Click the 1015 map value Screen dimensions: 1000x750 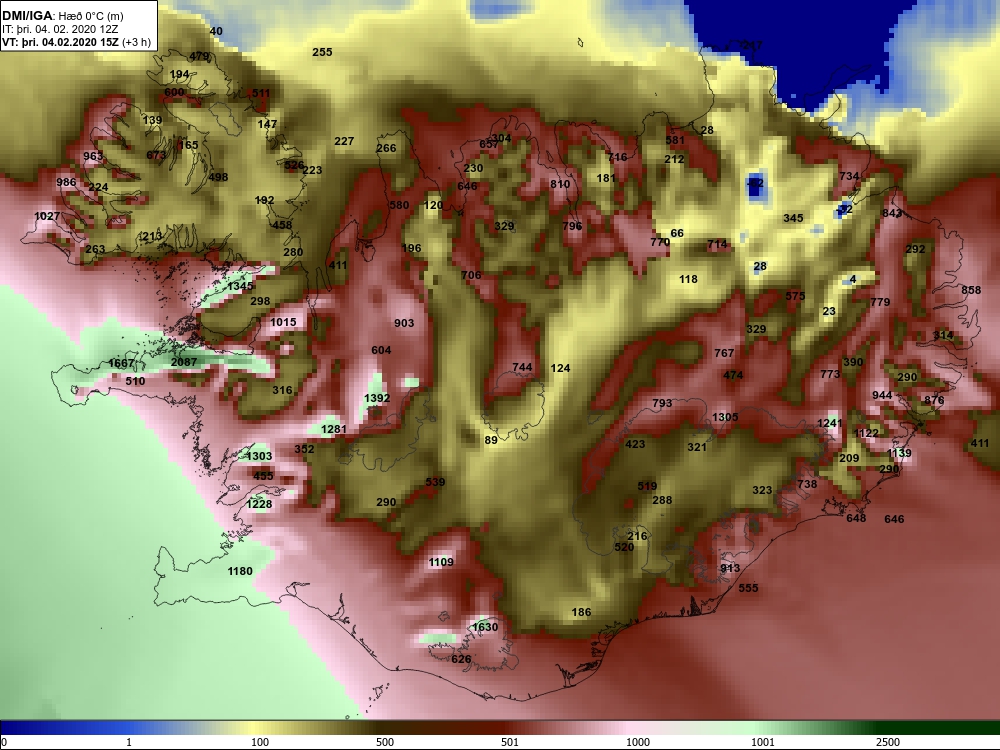tap(283, 322)
